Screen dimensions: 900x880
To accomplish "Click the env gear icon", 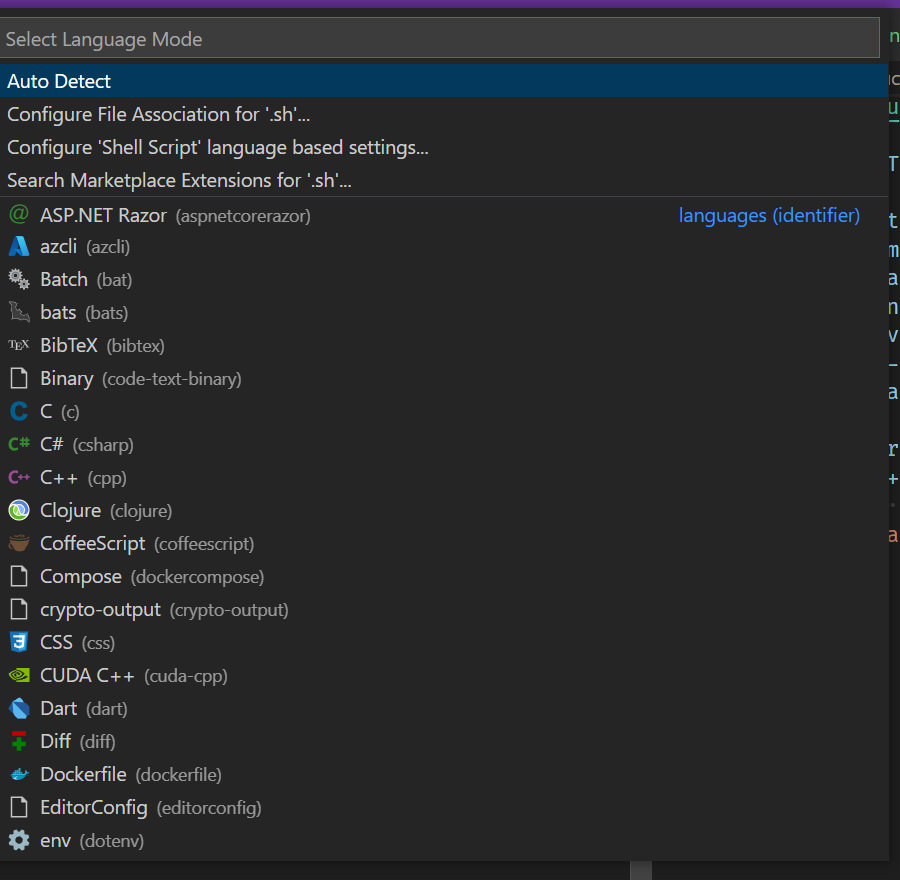I will tap(19, 840).
